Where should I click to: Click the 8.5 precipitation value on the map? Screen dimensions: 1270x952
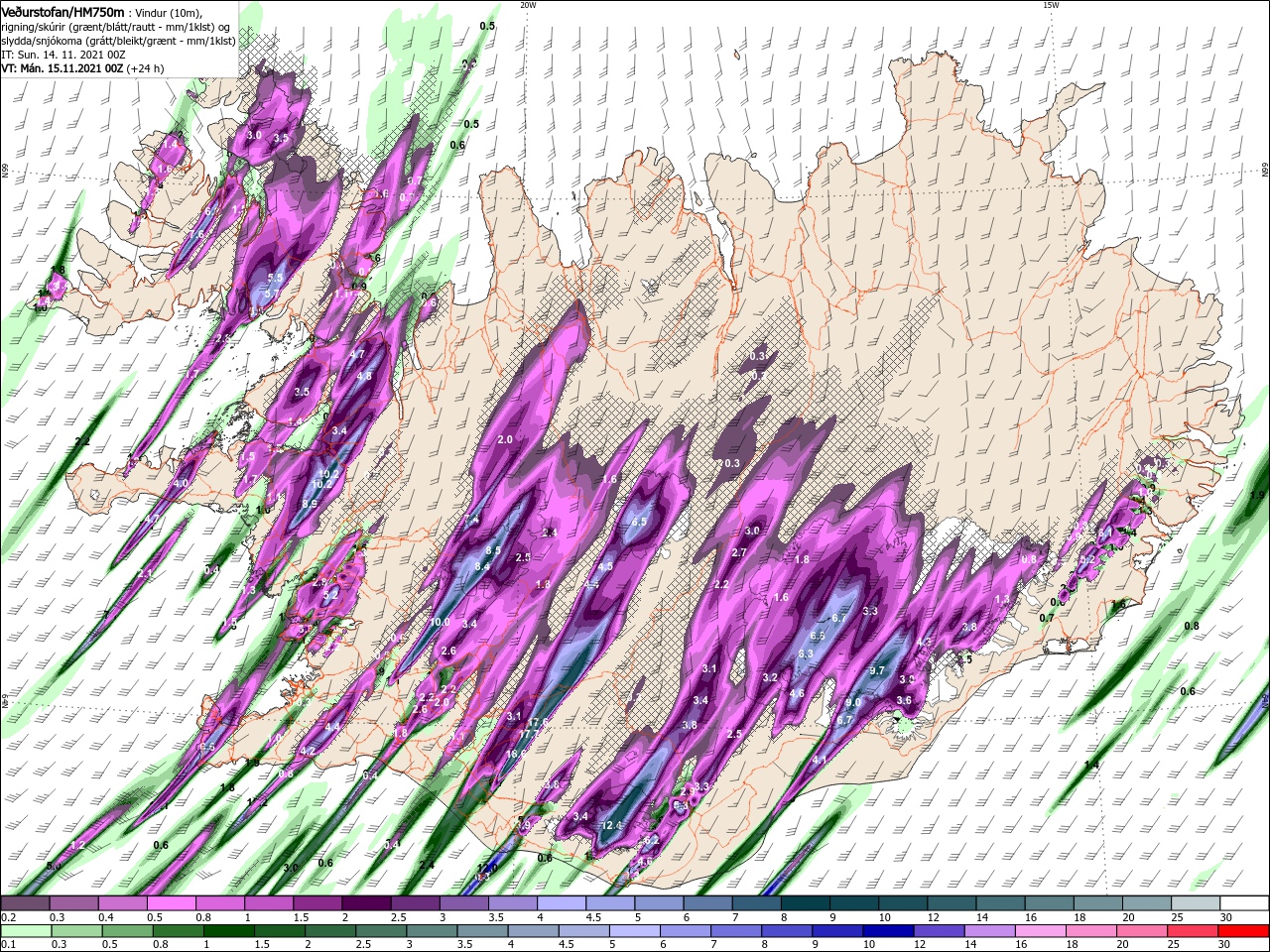pyautogui.click(x=493, y=550)
